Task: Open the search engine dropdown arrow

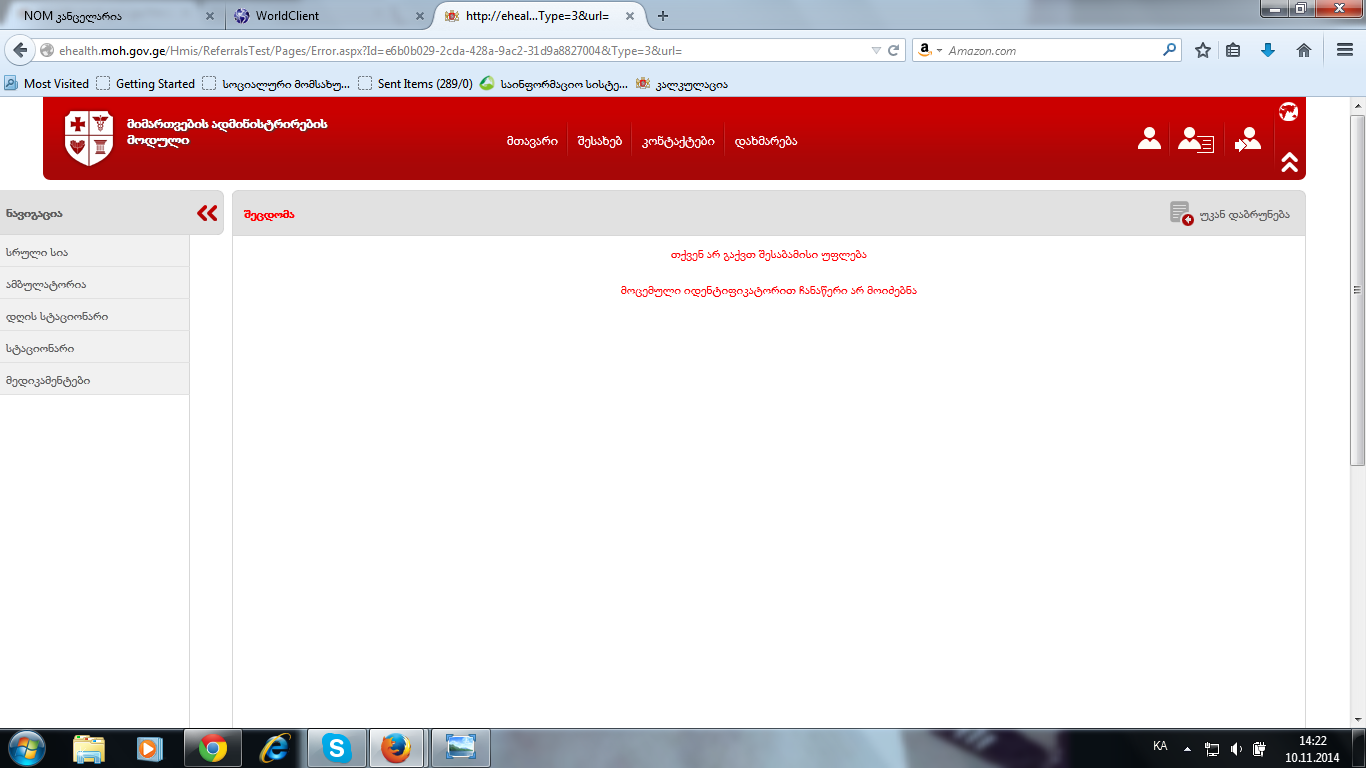Action: click(939, 51)
